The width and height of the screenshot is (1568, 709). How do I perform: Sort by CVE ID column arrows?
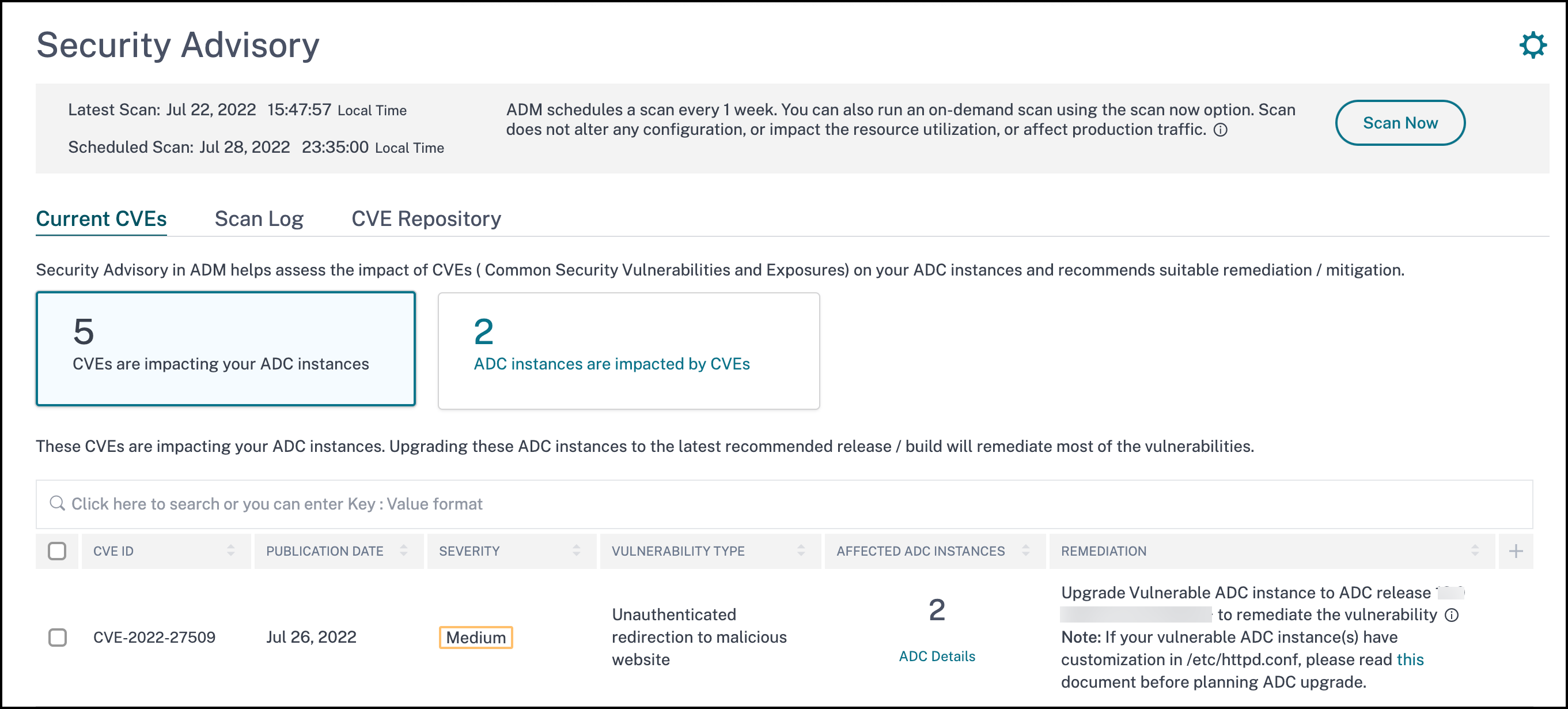230,550
